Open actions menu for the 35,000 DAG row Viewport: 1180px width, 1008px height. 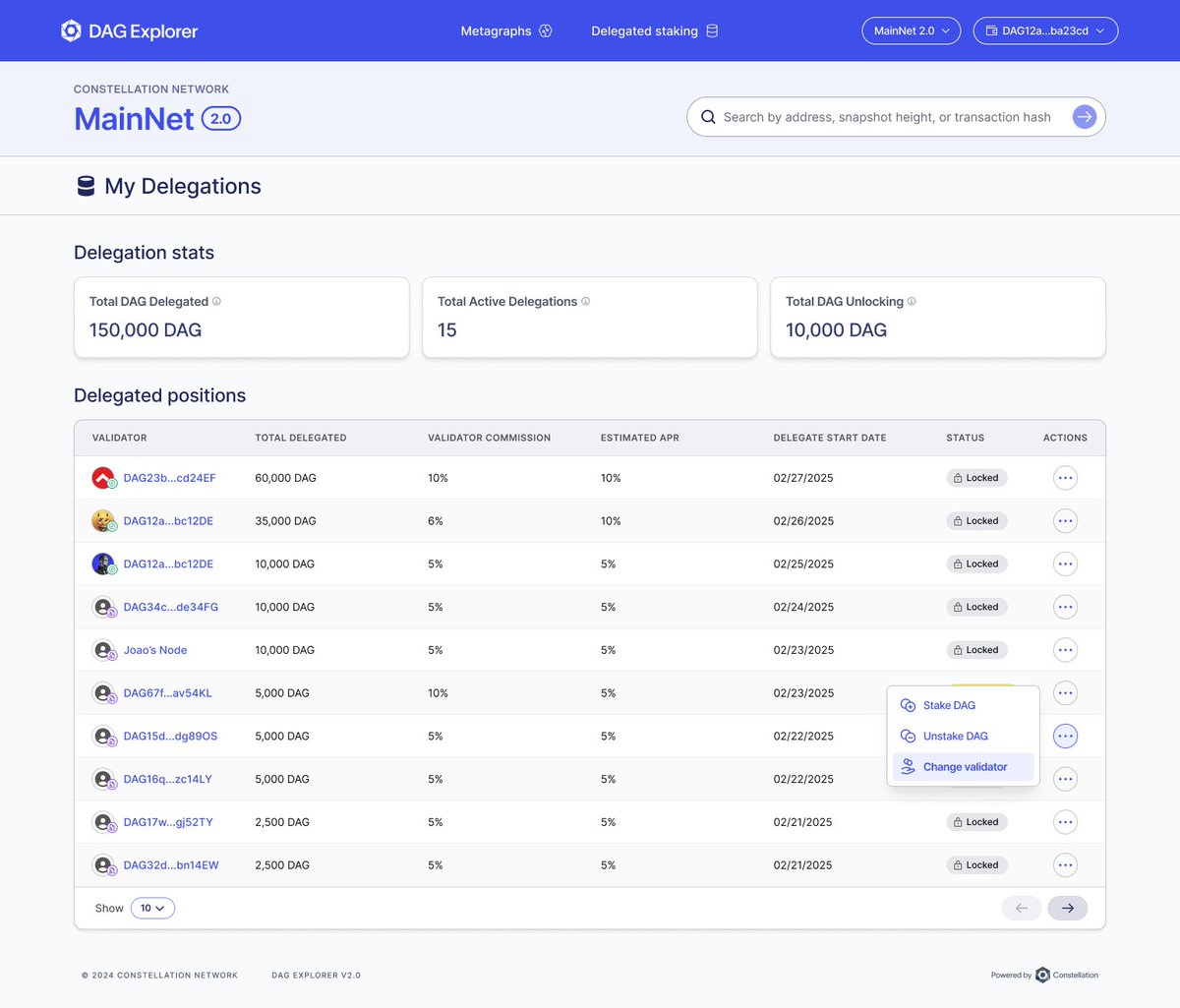point(1065,521)
